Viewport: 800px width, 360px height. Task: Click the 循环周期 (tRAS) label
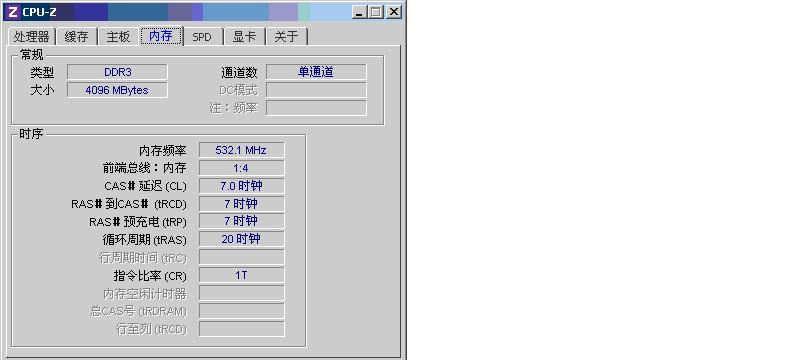tap(144, 240)
